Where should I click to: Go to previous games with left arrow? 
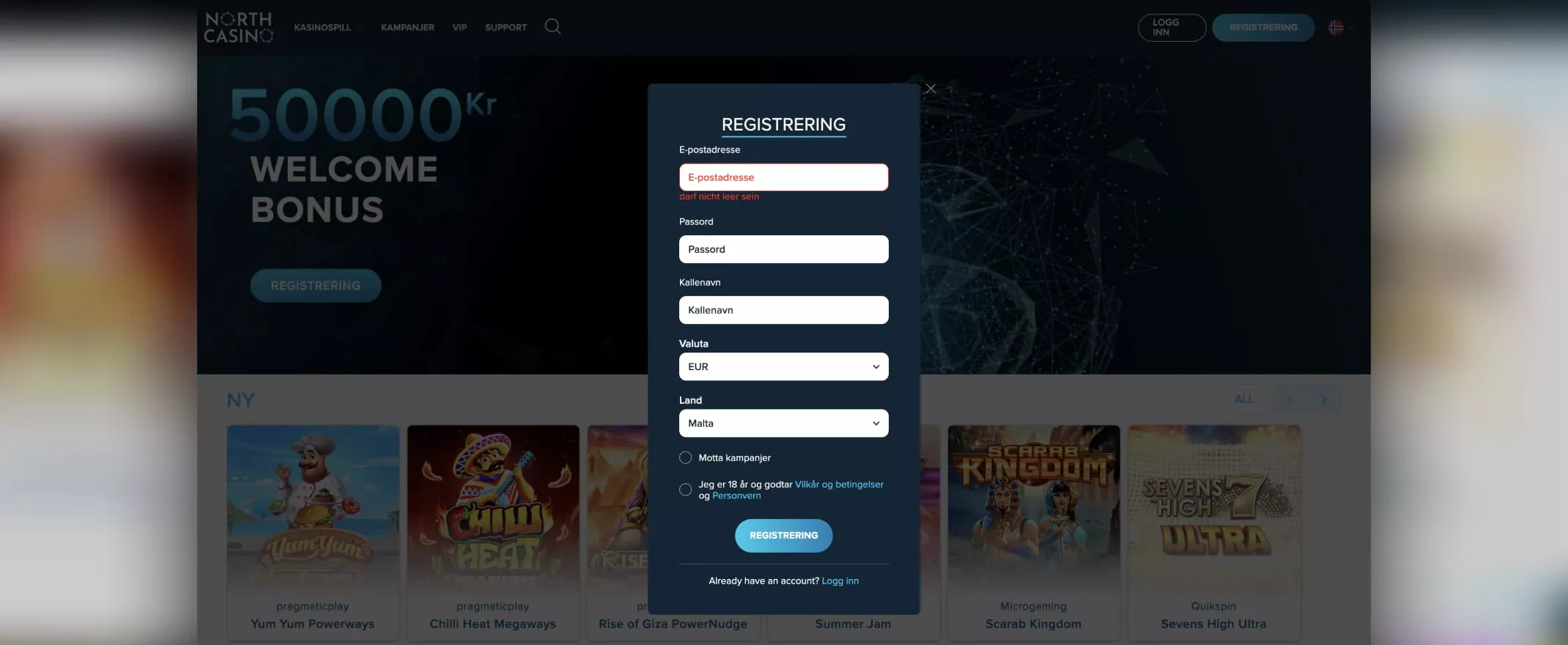point(1290,399)
